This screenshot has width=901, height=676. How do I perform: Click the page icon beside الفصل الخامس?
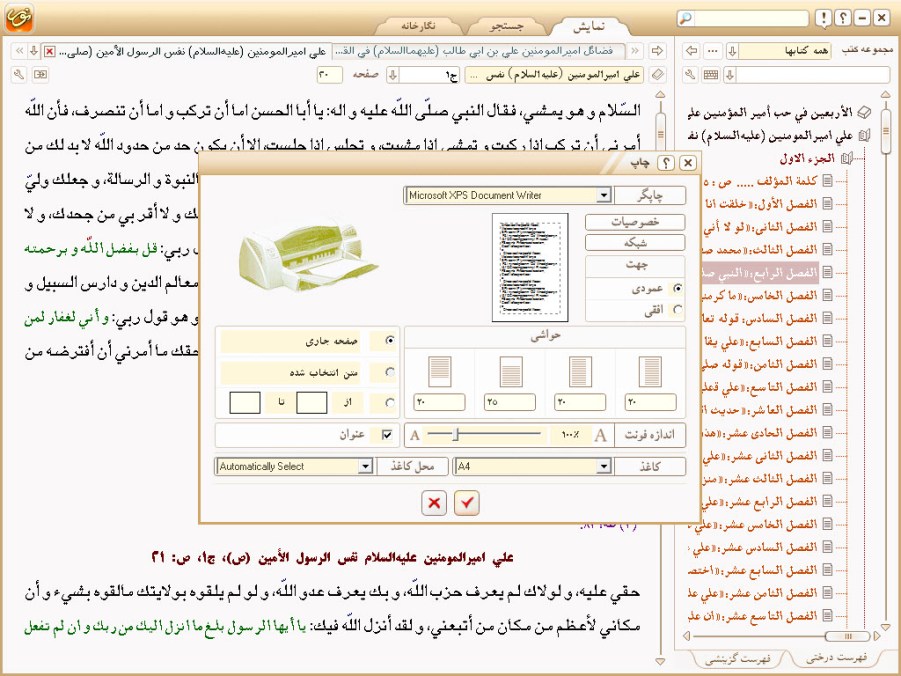[x=827, y=295]
